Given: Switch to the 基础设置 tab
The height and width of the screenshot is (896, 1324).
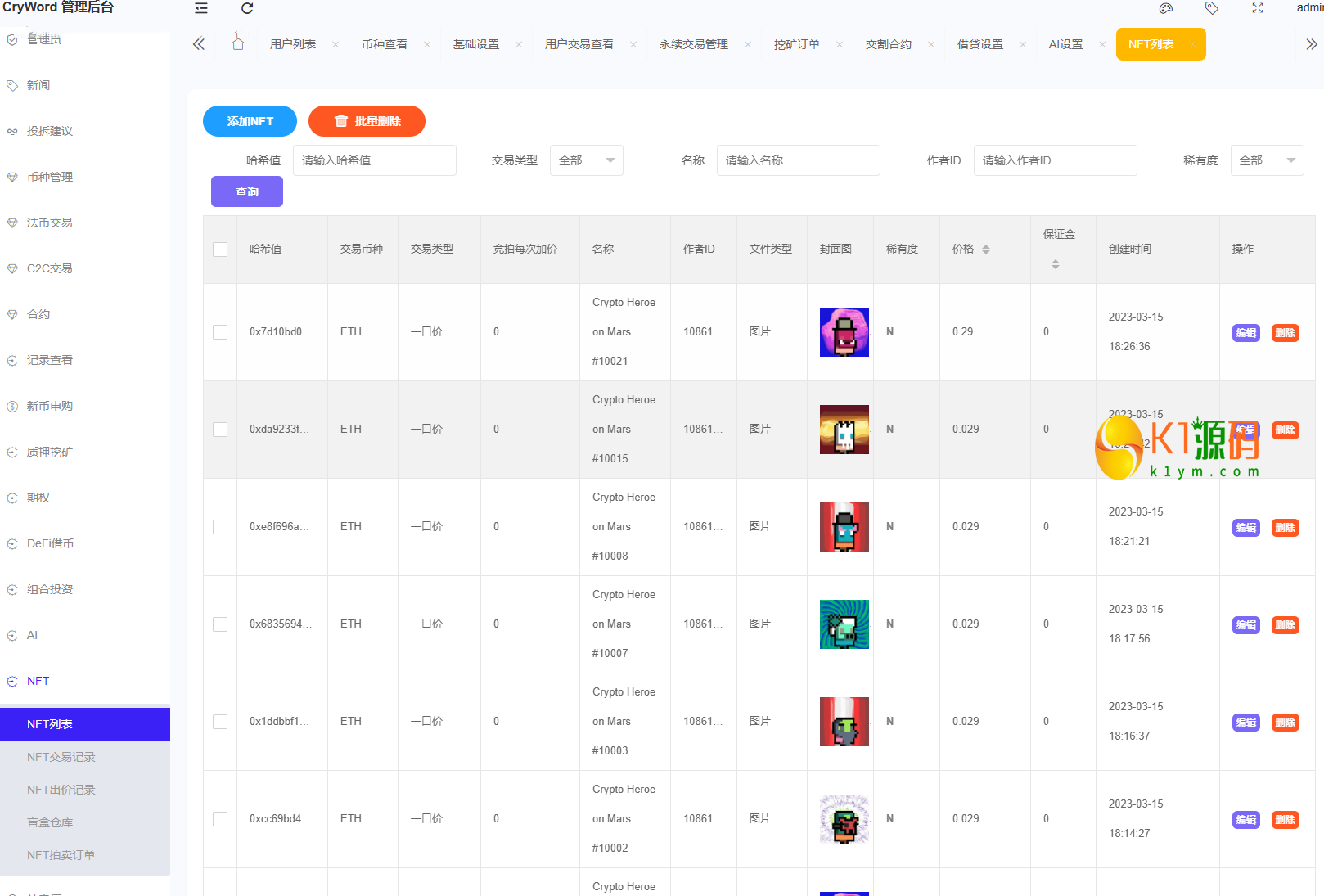Looking at the screenshot, I should point(476,44).
